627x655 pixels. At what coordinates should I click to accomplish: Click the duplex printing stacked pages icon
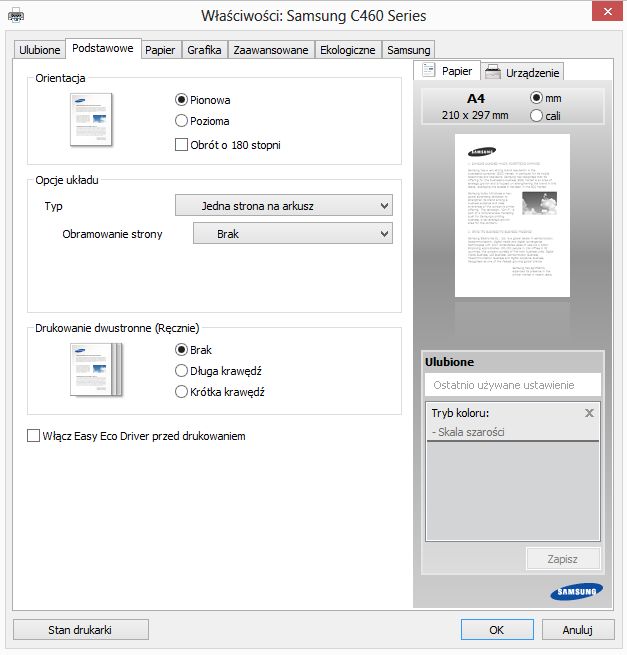pyautogui.click(x=96, y=370)
